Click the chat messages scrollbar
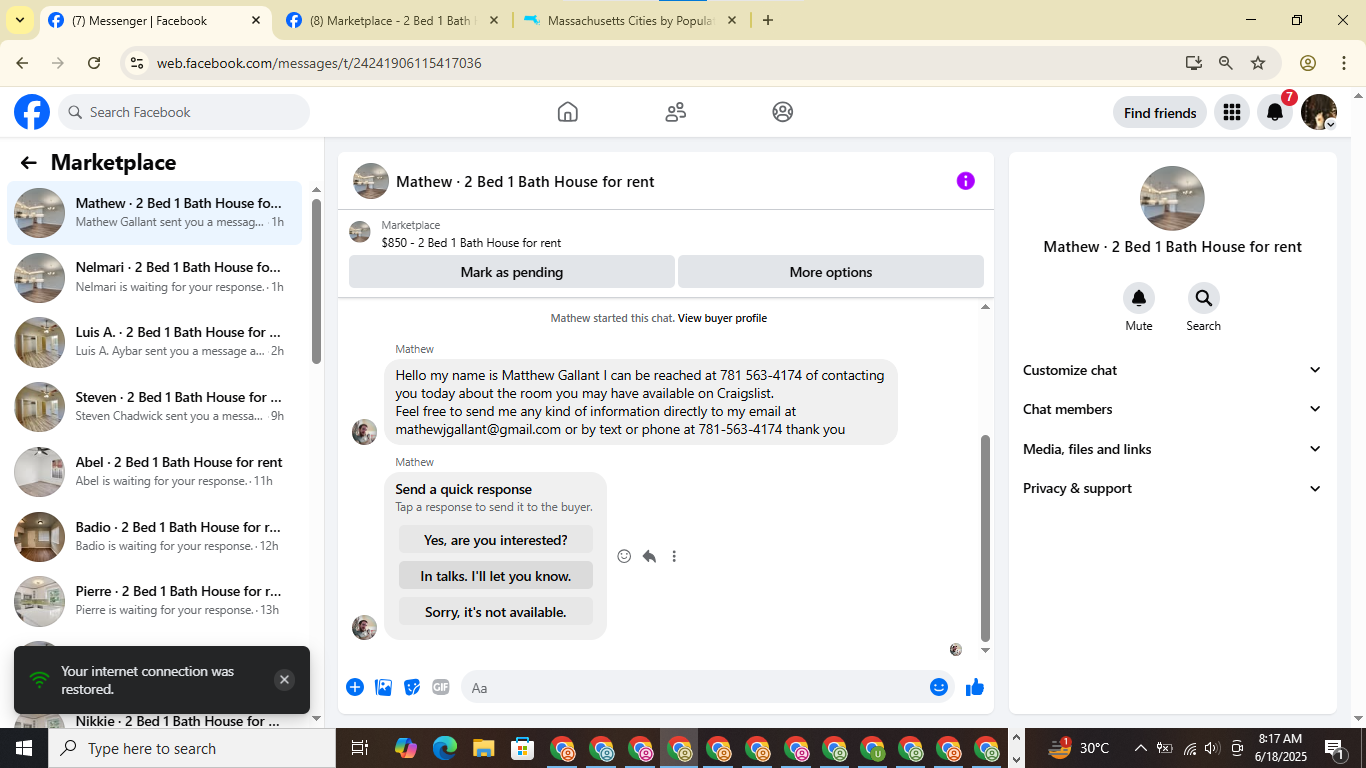1366x768 pixels. coord(985,538)
